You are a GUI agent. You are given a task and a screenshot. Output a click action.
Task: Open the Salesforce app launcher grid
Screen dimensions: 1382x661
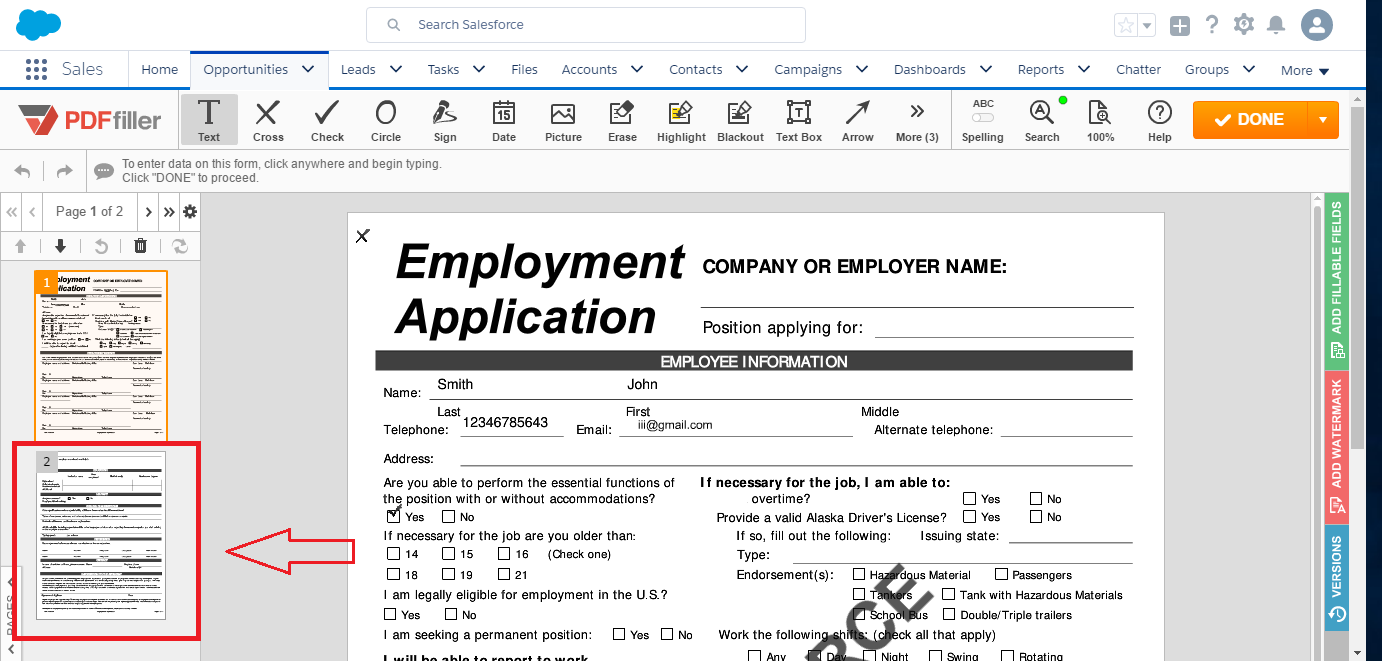(36, 69)
